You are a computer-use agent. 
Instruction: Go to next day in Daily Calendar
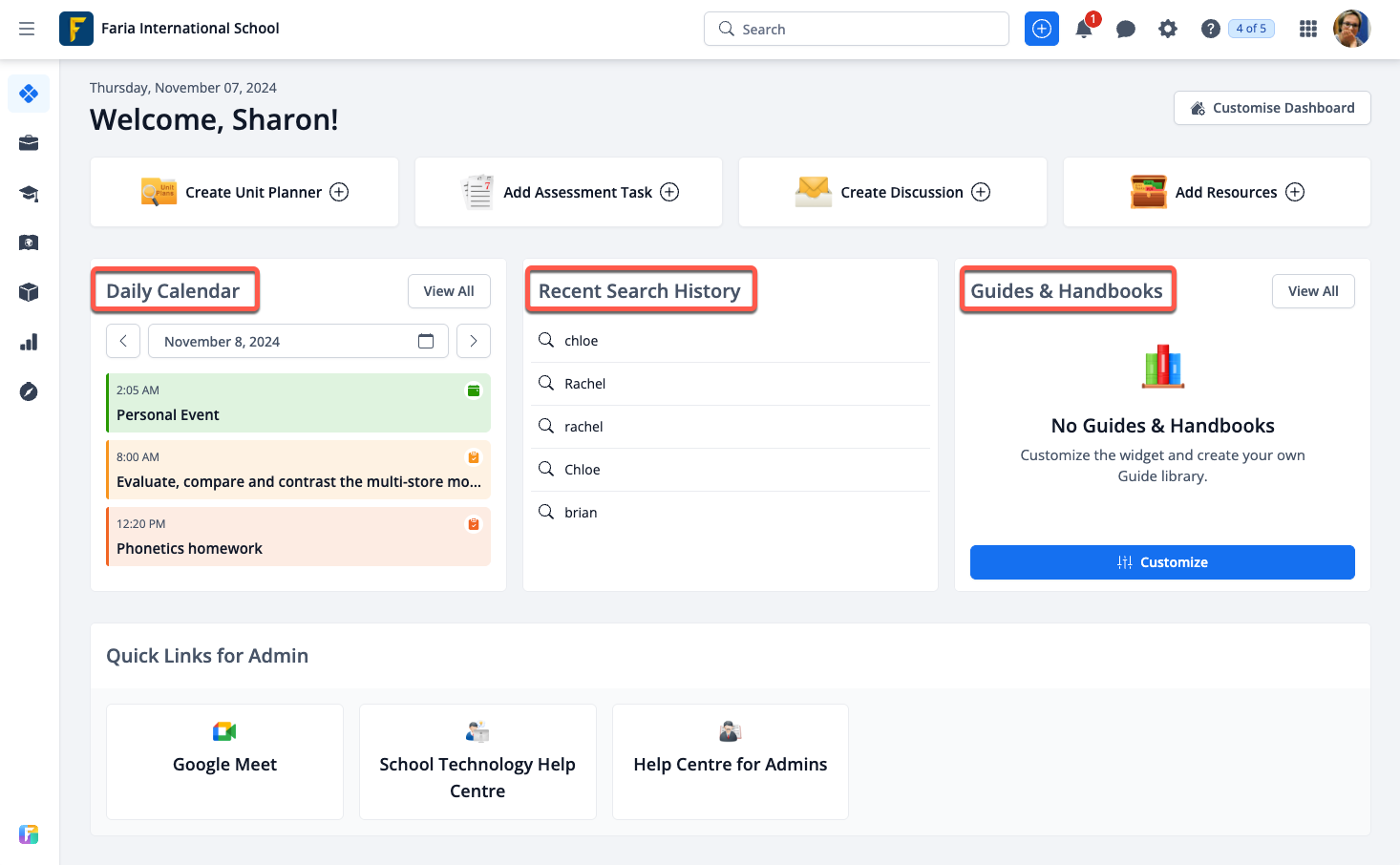[474, 341]
